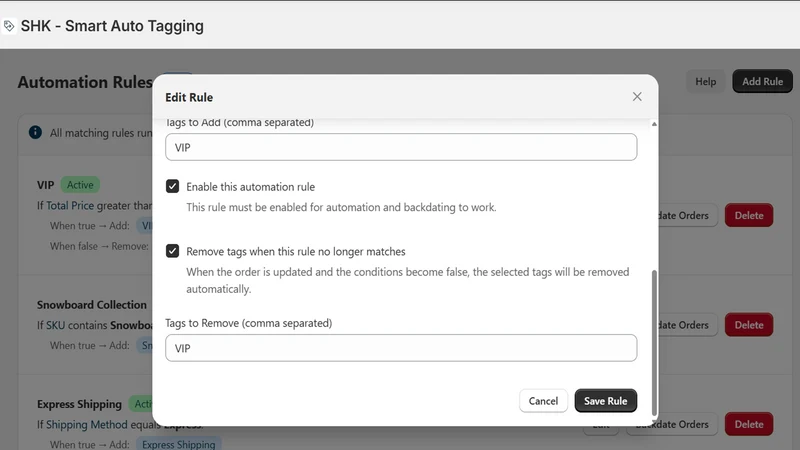Click the Active badge beside VIP
The image size is (800, 450).
pyautogui.click(x=80, y=185)
